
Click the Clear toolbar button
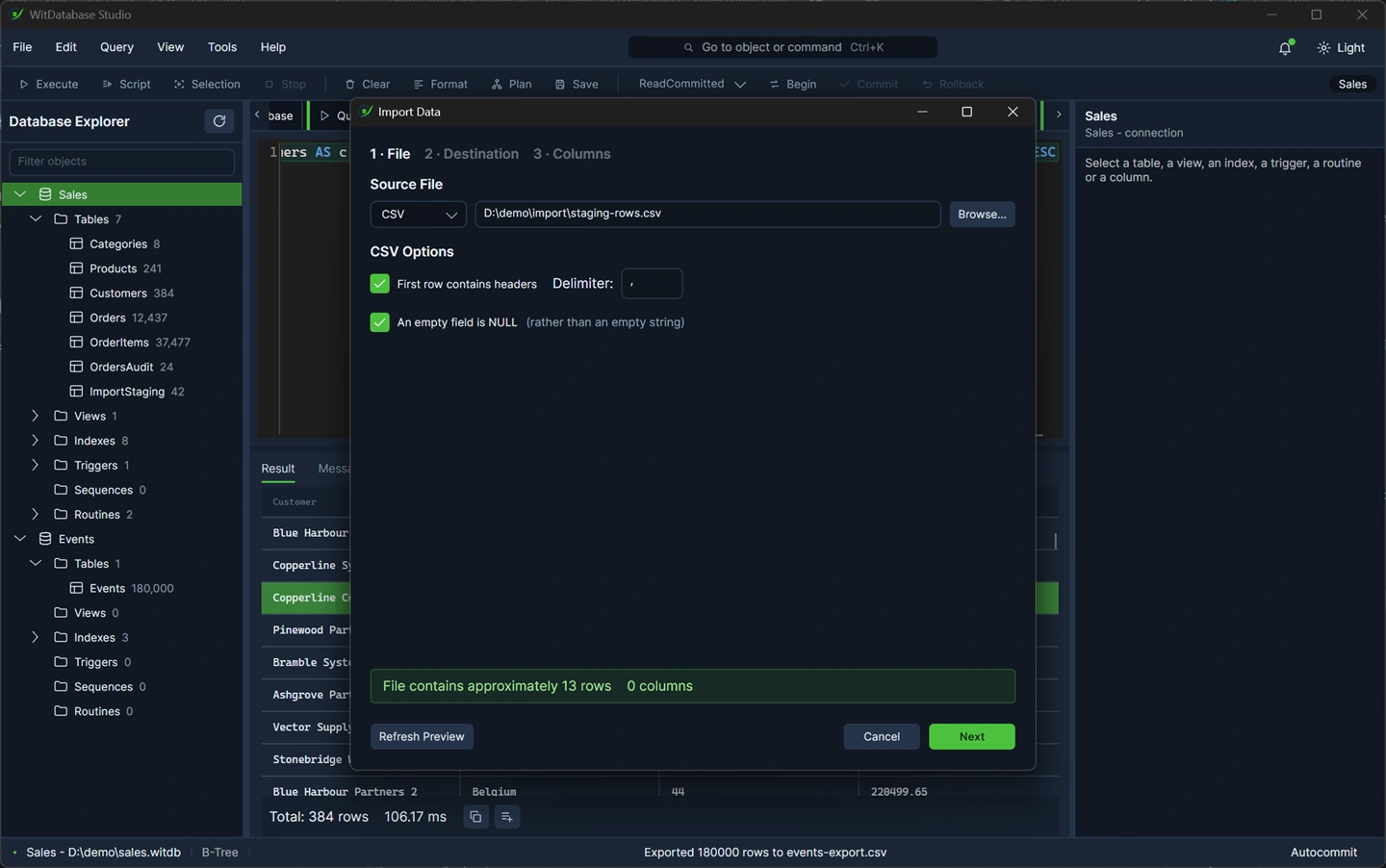point(367,85)
